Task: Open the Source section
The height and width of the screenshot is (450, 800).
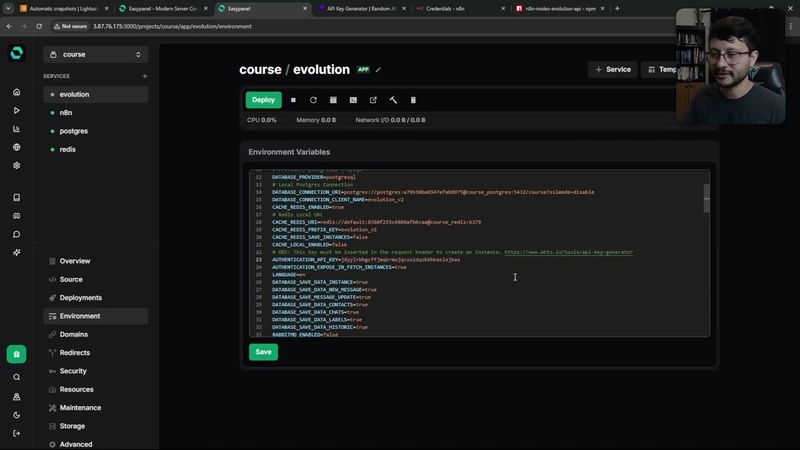Action: coord(95,279)
